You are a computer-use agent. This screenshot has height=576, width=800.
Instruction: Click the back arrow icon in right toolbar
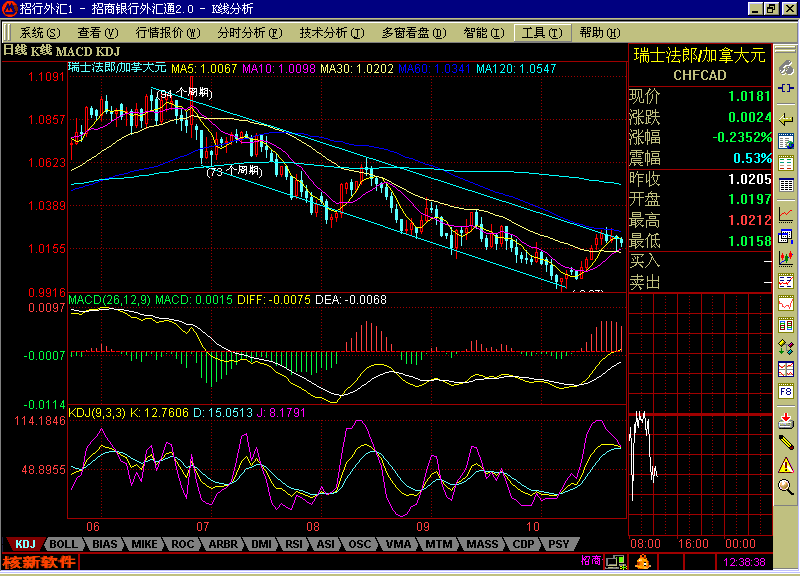[x=787, y=120]
